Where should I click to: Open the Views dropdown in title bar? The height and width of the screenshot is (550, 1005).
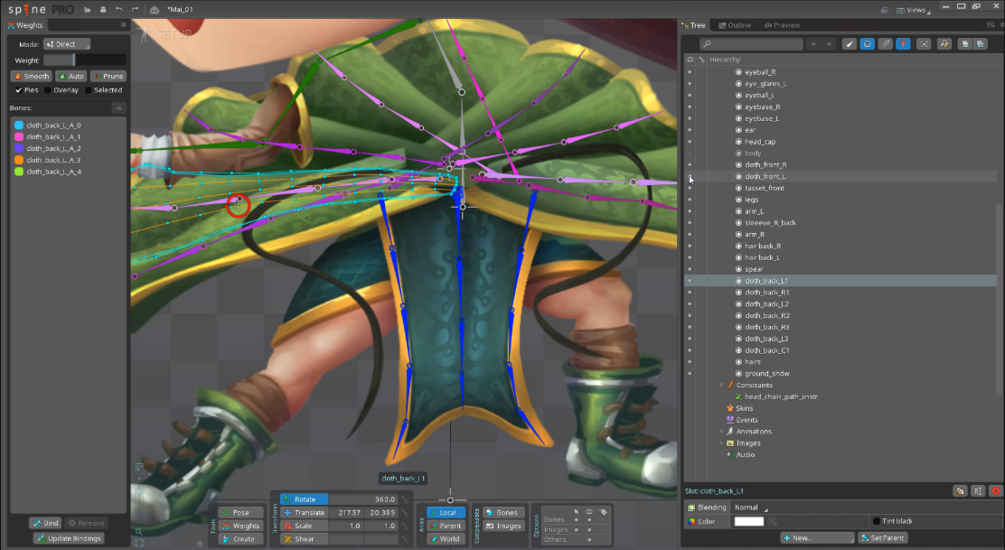click(x=913, y=10)
